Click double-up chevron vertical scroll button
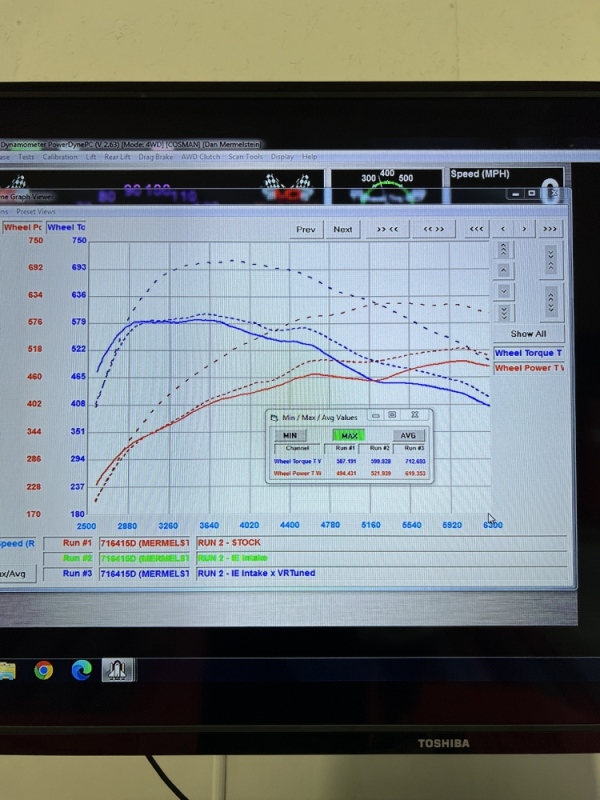 click(x=504, y=250)
